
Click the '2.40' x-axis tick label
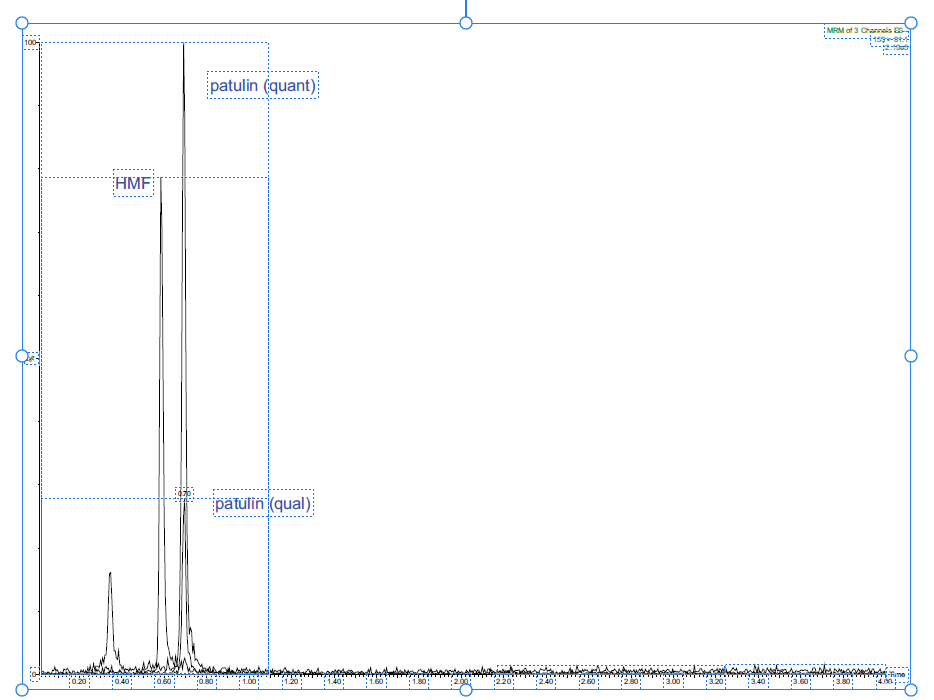[546, 682]
